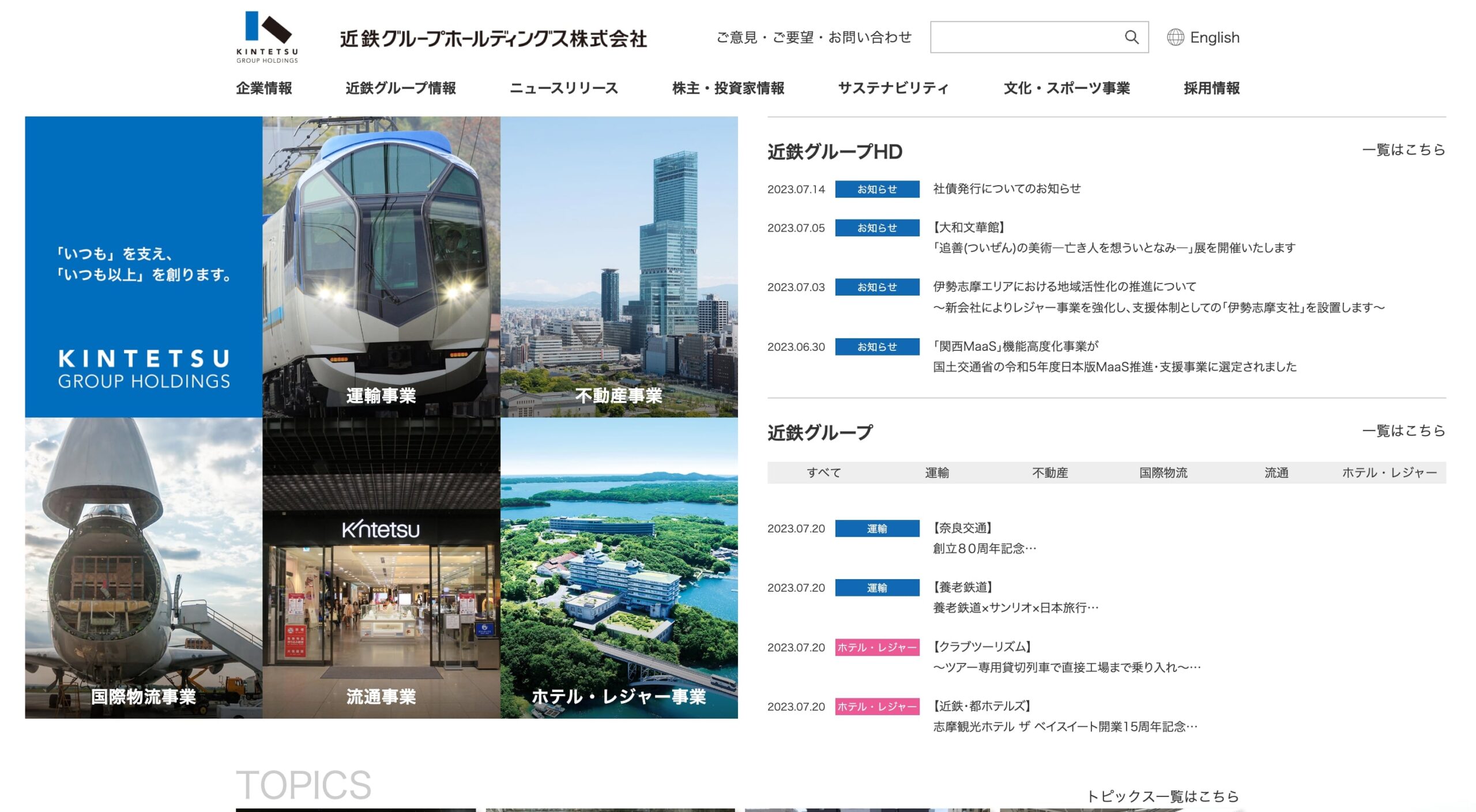The image size is (1476, 812).
Task: Open the 運輸事業 train image tile
Action: coord(381,267)
